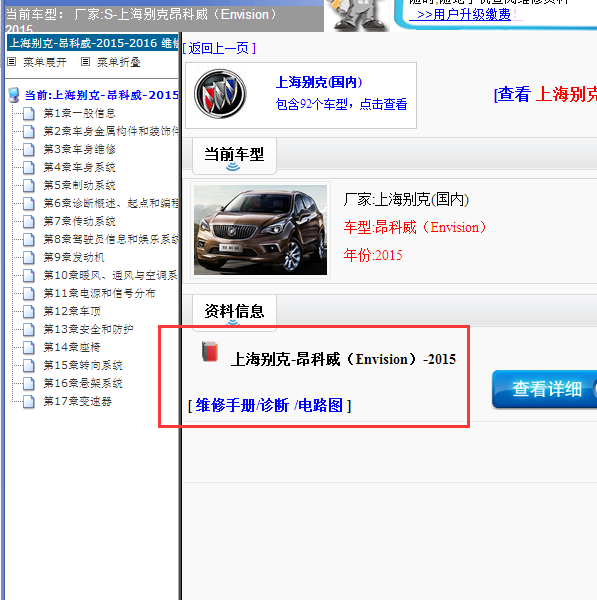This screenshot has height=600, width=597.
Task: Select root node 当前:上海别克-昂科威-2015
Action: [102, 95]
